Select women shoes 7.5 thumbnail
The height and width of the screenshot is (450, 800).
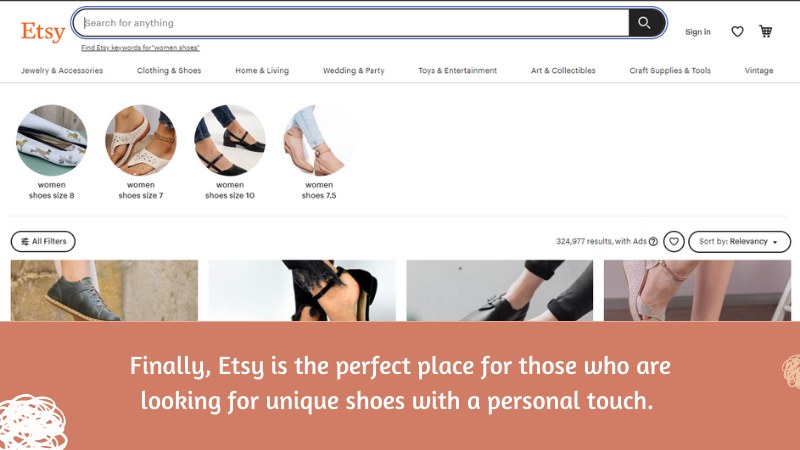pyautogui.click(x=319, y=152)
